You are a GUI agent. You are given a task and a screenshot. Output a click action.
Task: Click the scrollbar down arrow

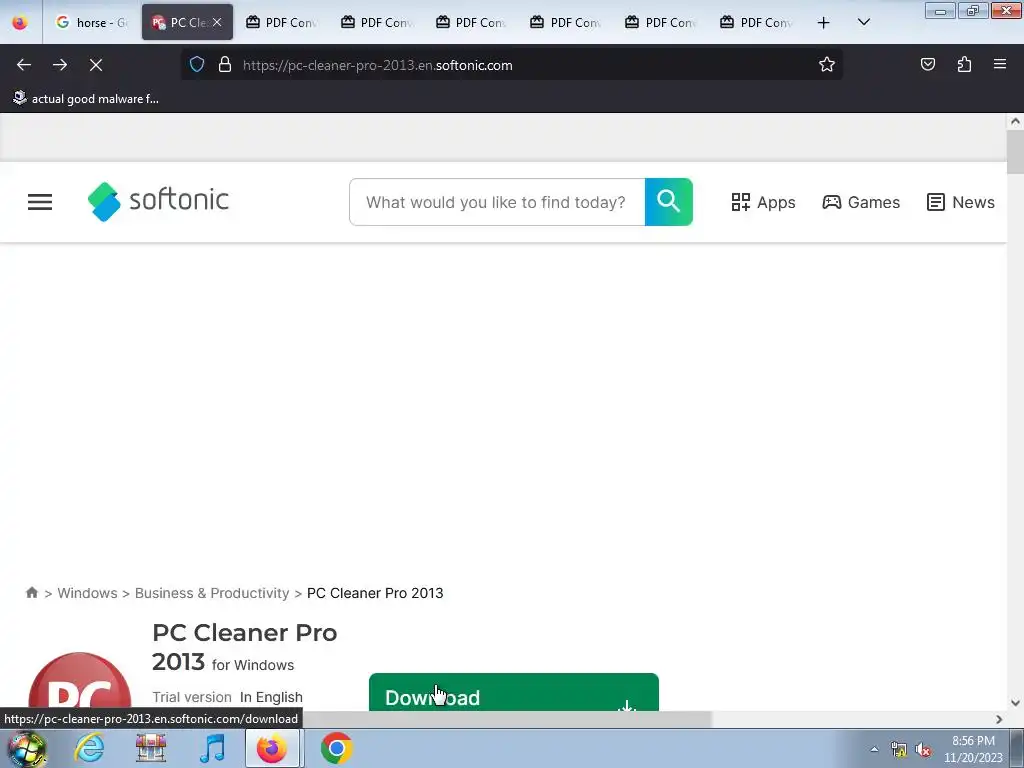point(1015,703)
